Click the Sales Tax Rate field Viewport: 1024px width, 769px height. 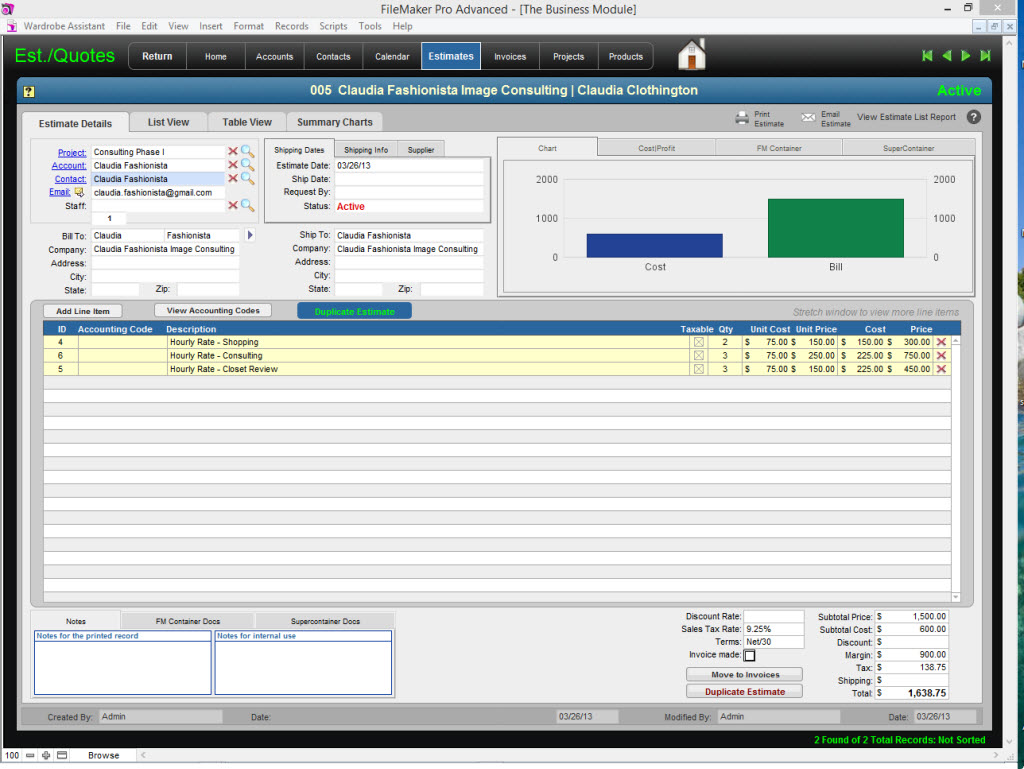[773, 629]
